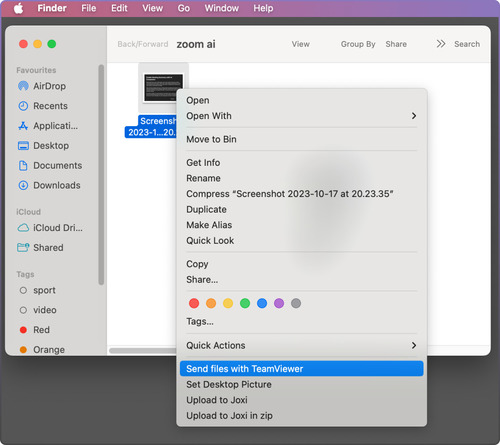Click the Applications sidebar icon
The height and width of the screenshot is (445, 500).
pyautogui.click(x=23, y=126)
